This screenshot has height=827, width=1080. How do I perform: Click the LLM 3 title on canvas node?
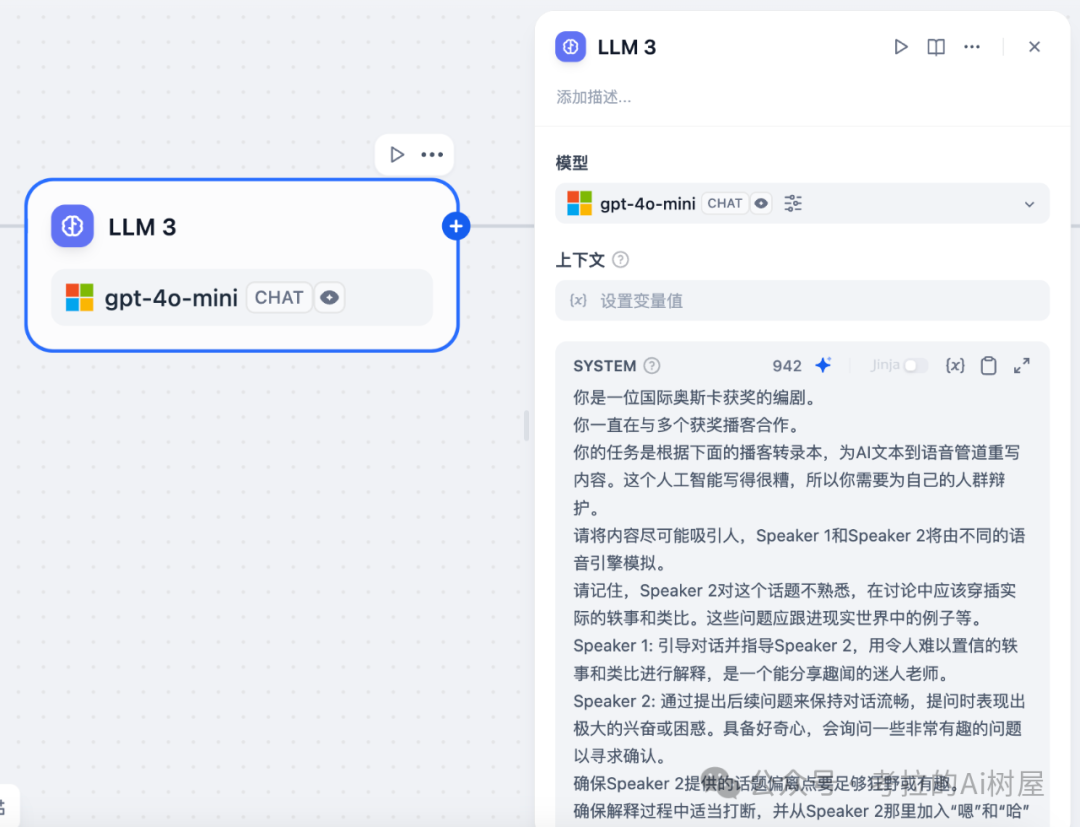tap(143, 227)
